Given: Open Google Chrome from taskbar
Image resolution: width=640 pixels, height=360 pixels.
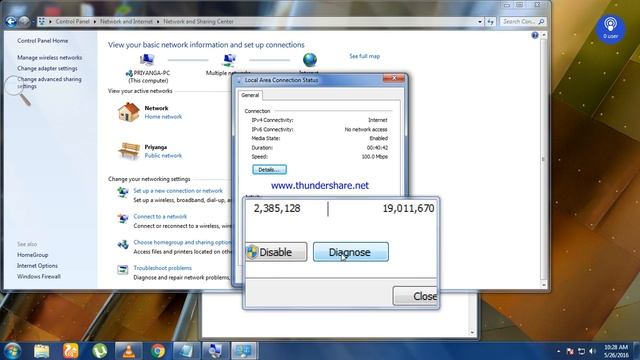Looking at the screenshot, I should coord(158,351).
